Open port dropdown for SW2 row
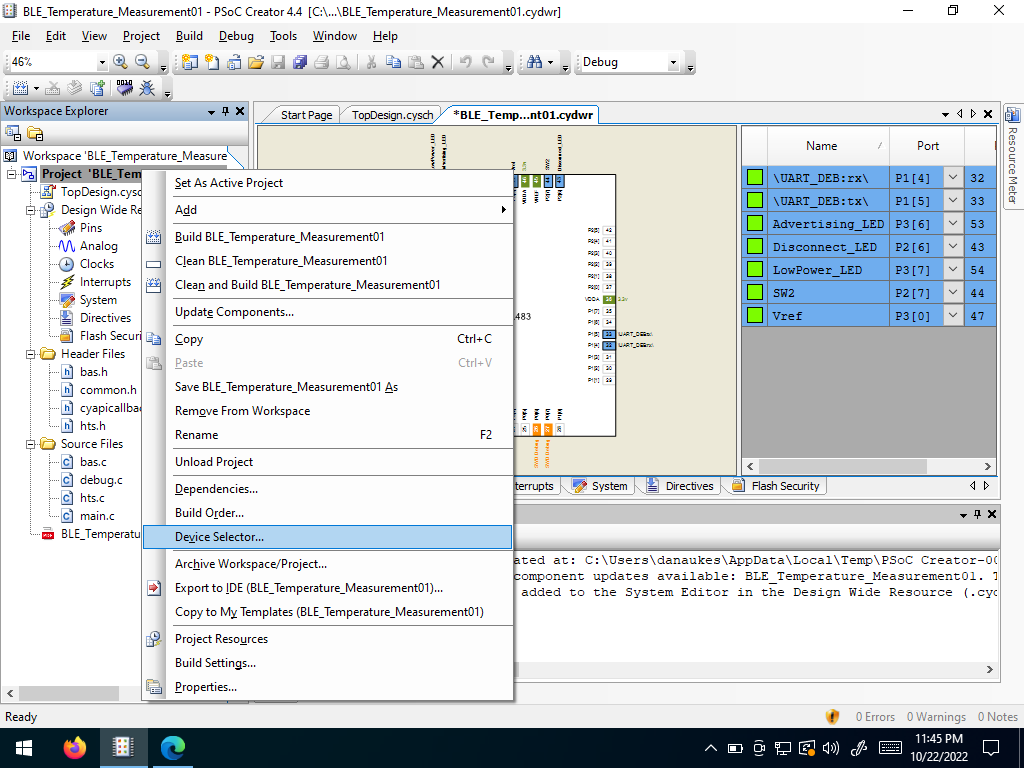The height and width of the screenshot is (768, 1024). (x=953, y=293)
